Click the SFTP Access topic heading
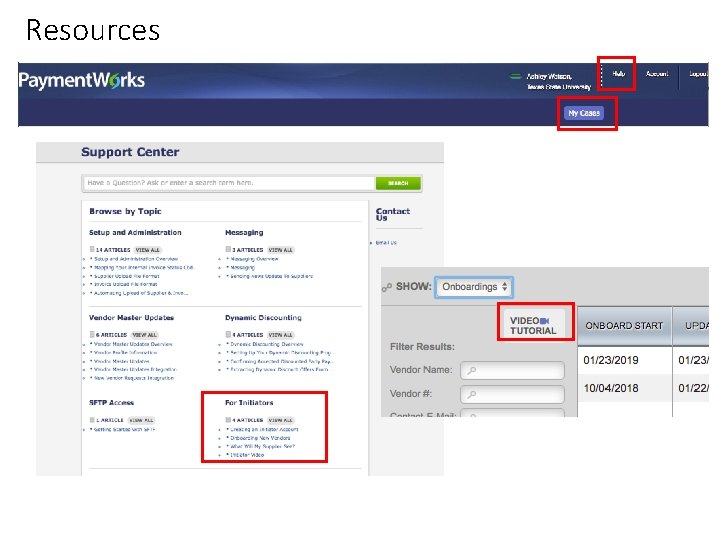 [x=111, y=402]
